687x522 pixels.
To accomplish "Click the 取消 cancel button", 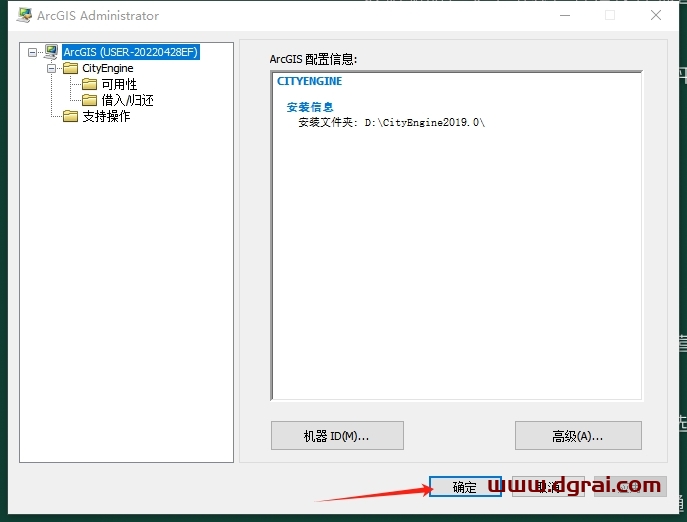I will coord(548,487).
